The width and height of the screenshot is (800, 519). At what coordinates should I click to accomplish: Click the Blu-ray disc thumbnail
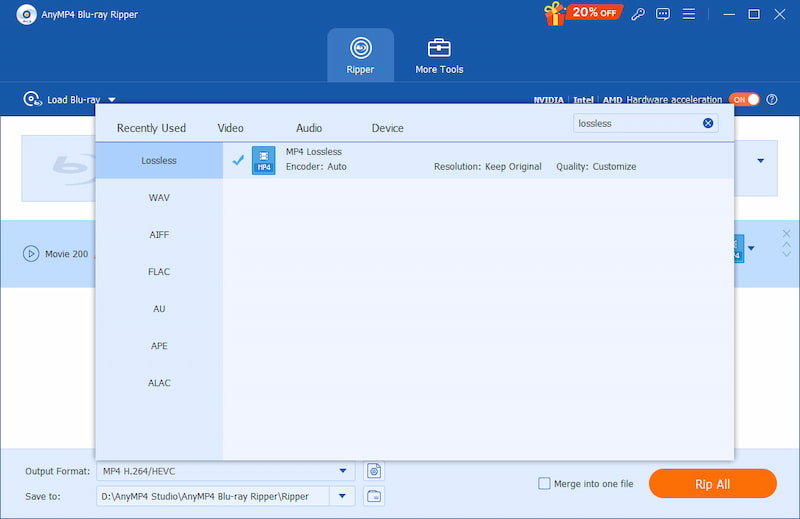coord(59,168)
